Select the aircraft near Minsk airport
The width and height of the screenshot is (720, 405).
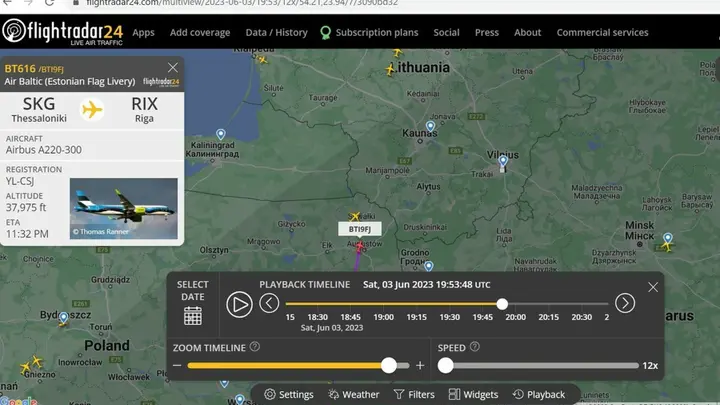tap(667, 248)
